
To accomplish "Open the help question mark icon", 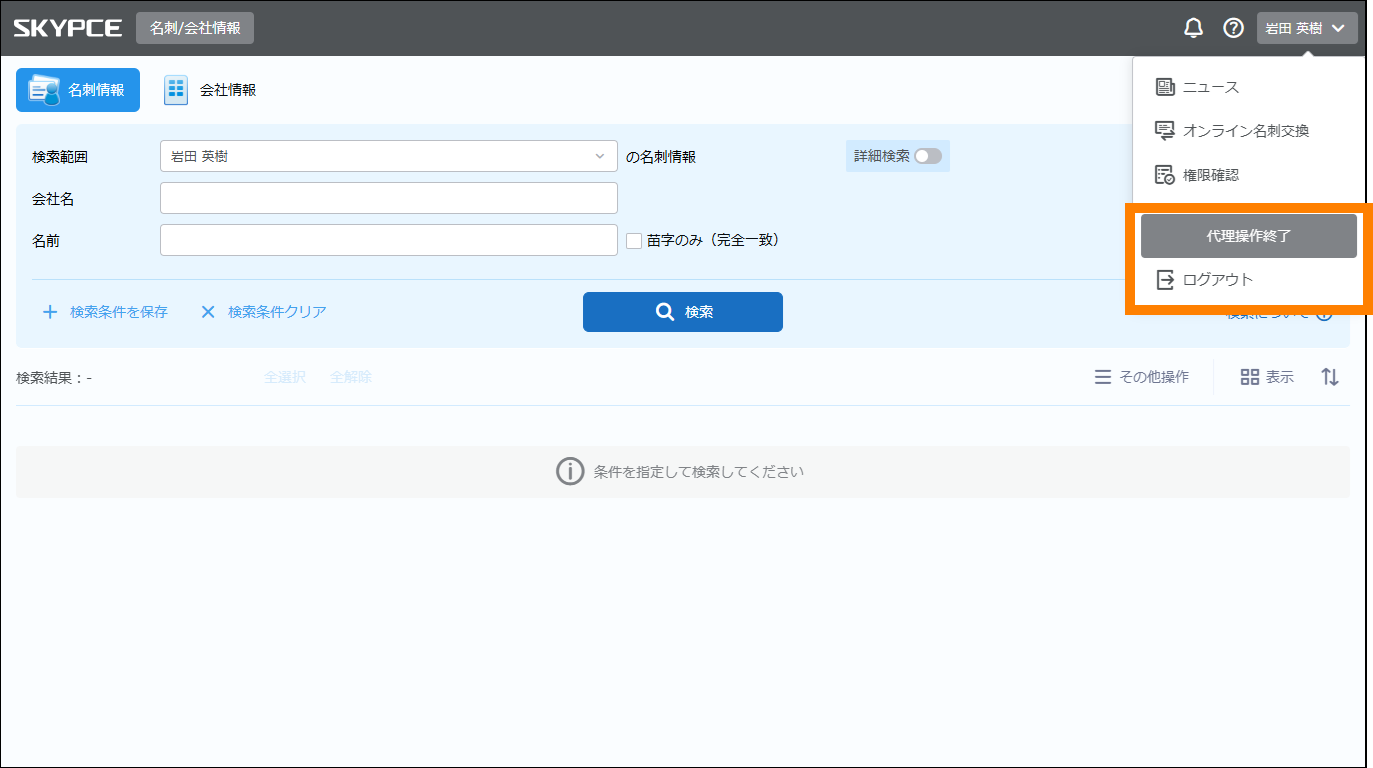I will 1233,28.
